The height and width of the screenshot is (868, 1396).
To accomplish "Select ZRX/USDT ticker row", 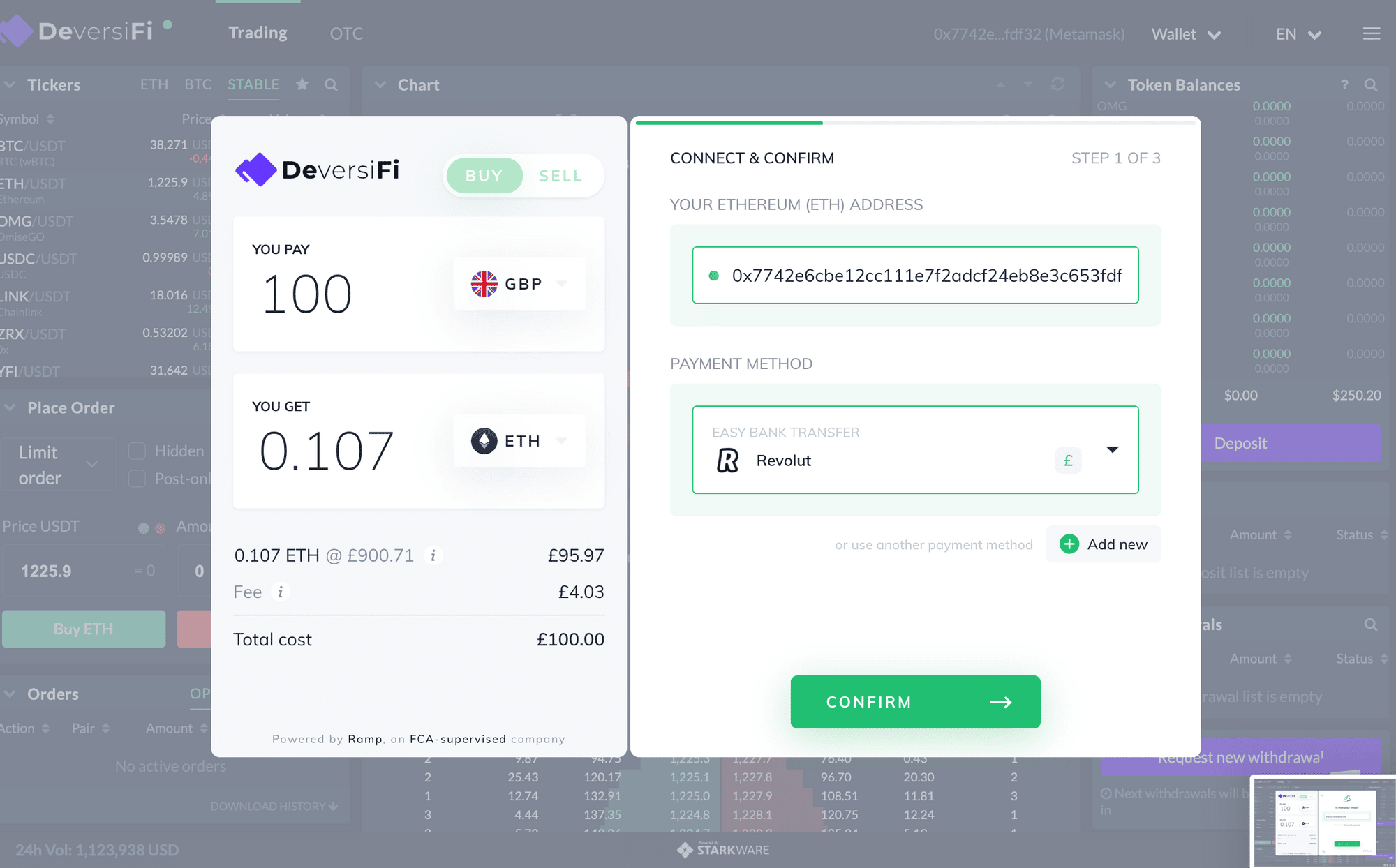I will [x=105, y=341].
